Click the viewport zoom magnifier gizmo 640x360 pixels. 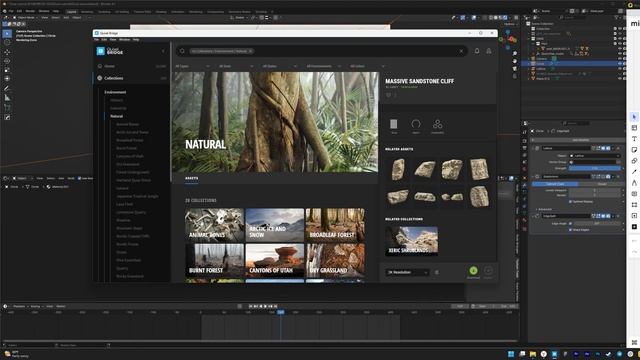point(514,53)
